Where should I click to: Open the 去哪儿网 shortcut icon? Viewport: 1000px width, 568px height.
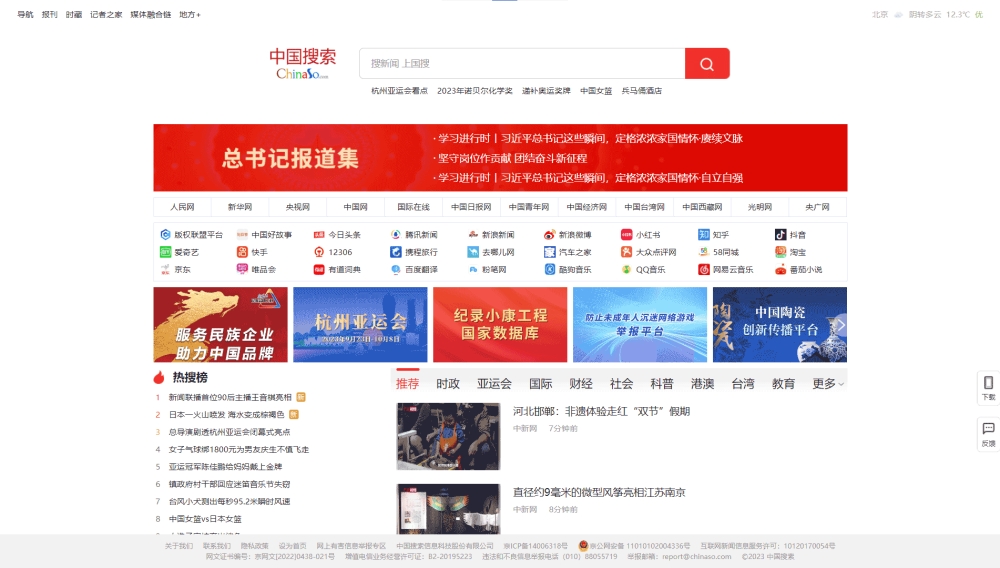(x=473, y=252)
